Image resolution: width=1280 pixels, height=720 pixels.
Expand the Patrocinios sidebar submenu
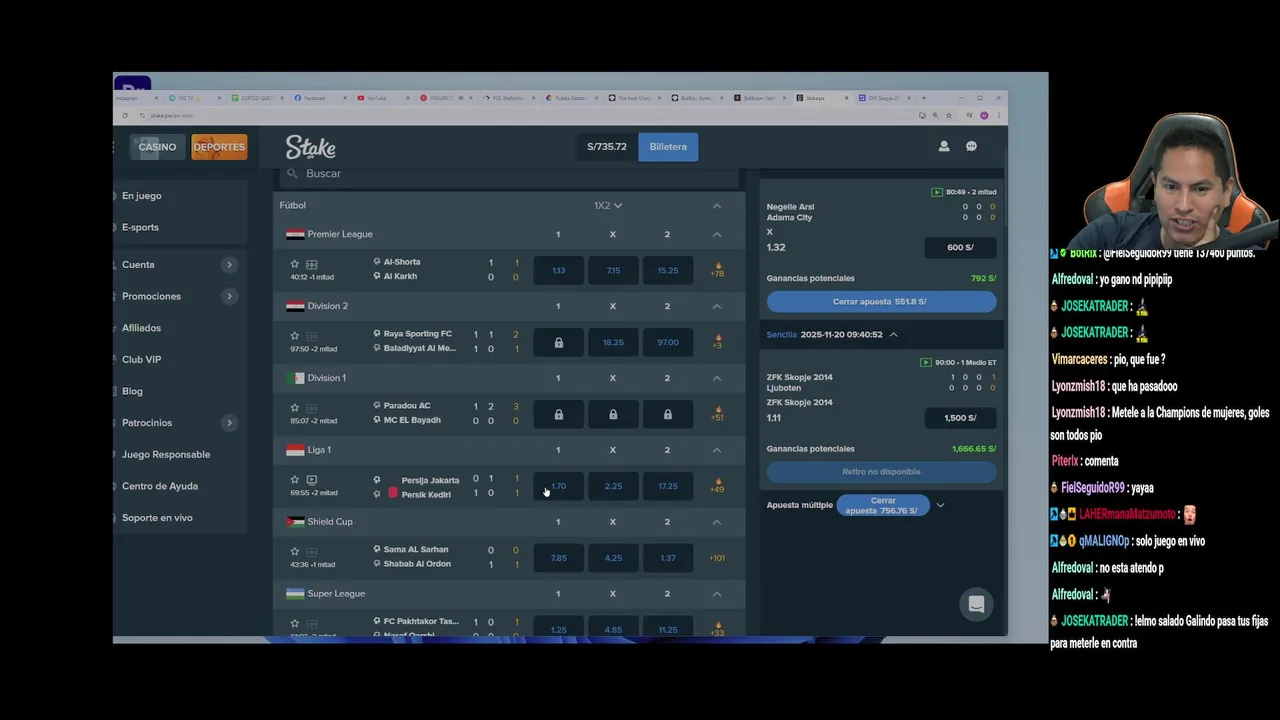(x=229, y=423)
